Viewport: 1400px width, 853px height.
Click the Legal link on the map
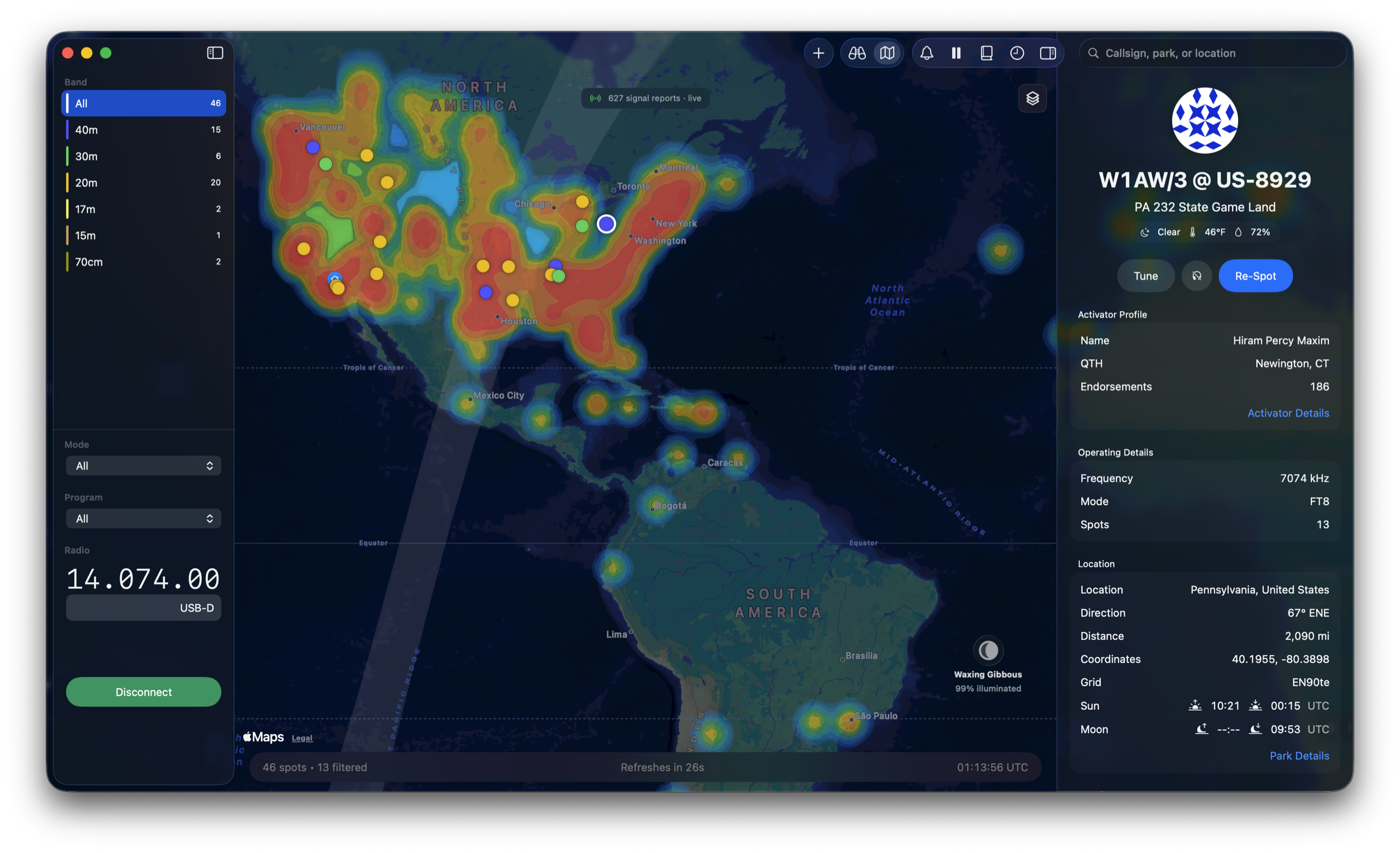[x=302, y=738]
